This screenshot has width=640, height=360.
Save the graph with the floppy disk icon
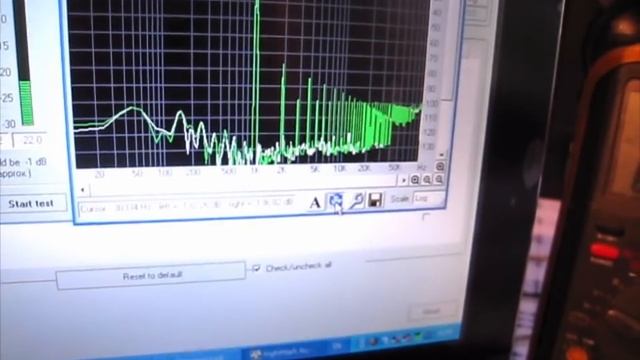pos(376,200)
